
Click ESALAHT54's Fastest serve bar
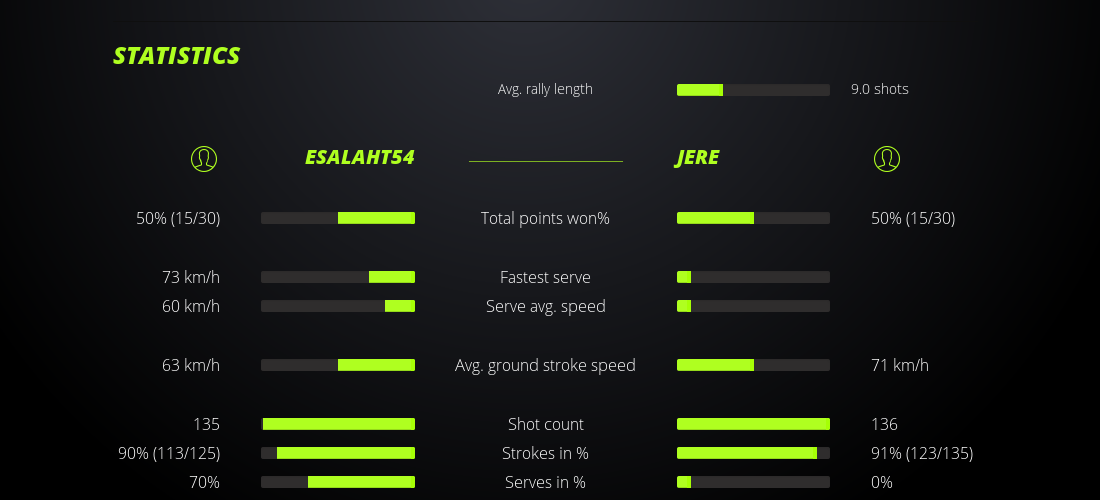click(338, 277)
